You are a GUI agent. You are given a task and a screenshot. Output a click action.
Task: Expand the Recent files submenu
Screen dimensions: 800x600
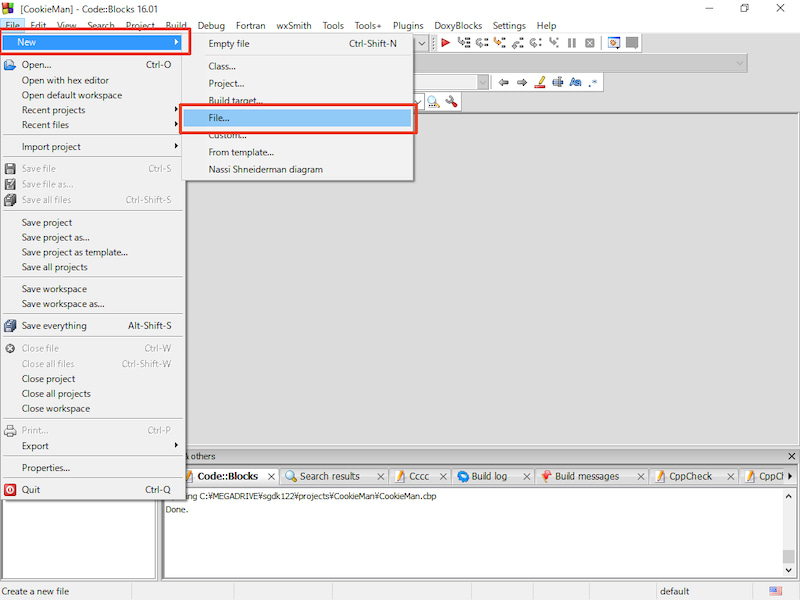[92, 124]
